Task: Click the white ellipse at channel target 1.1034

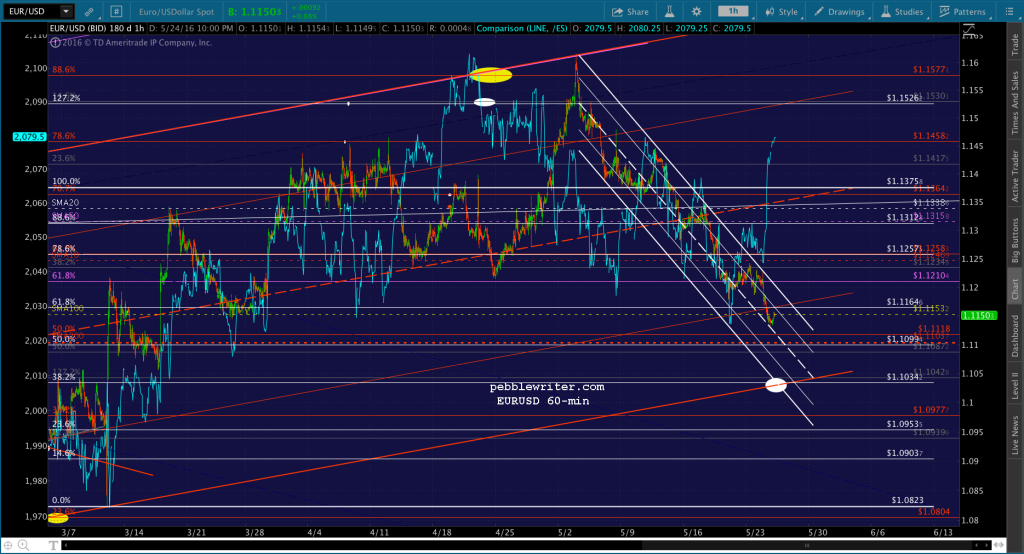Action: pyautogui.click(x=776, y=385)
